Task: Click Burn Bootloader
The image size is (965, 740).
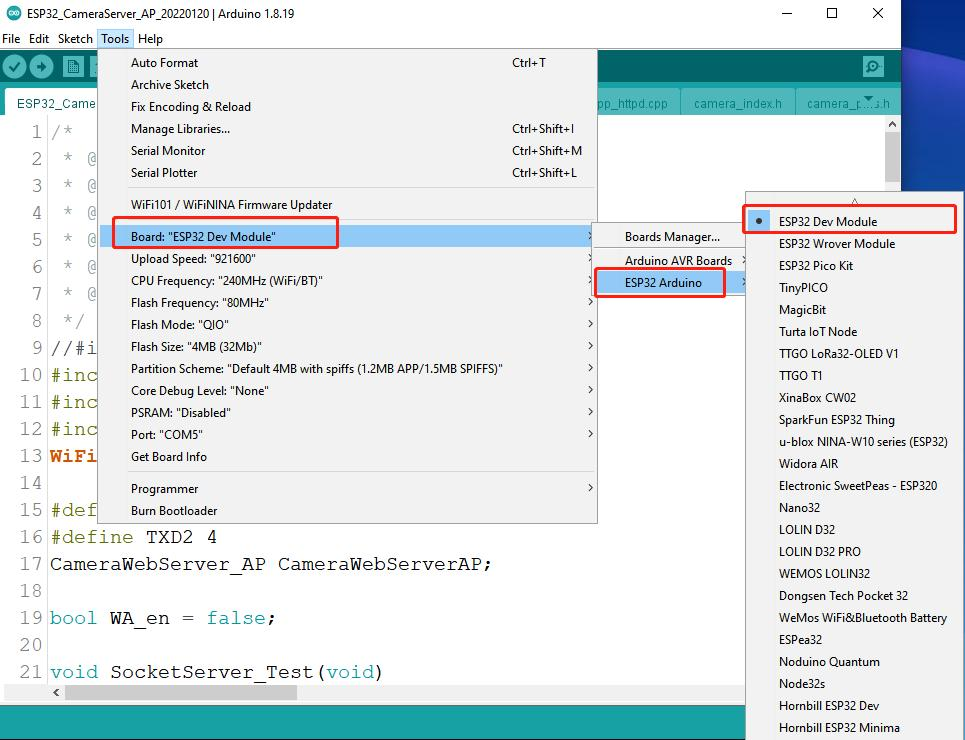Action: coord(348,511)
